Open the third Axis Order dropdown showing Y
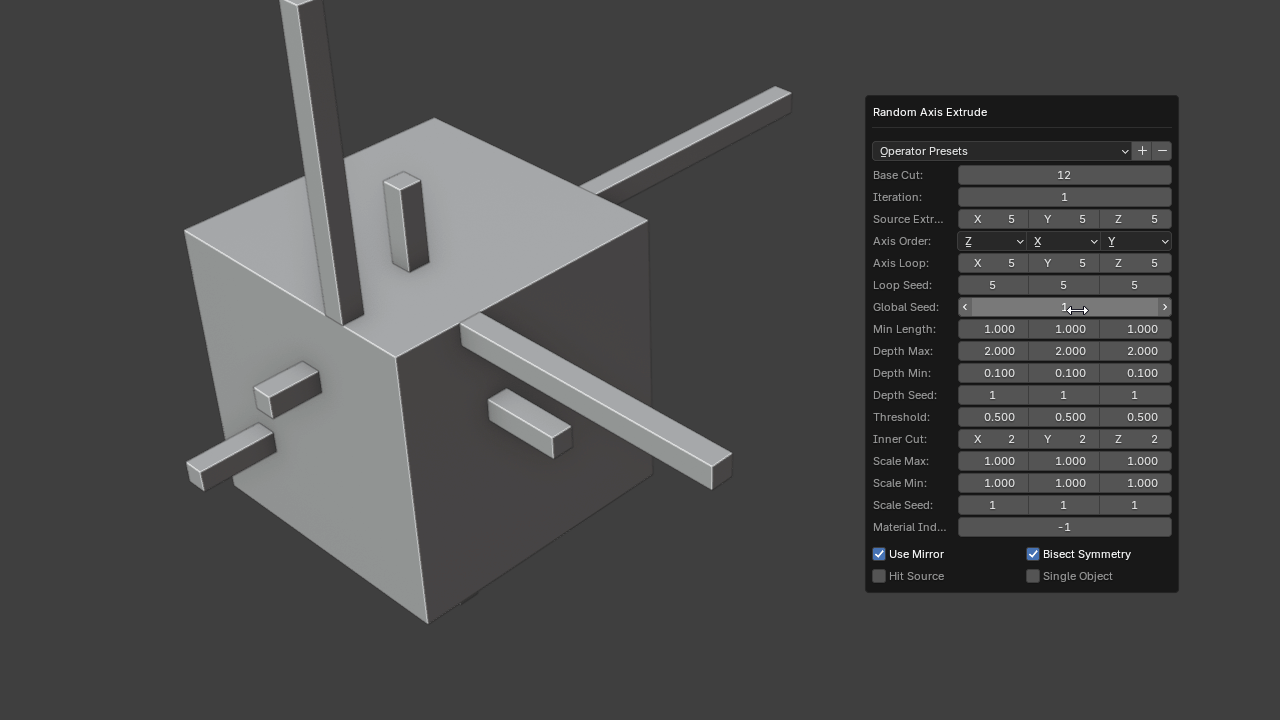The height and width of the screenshot is (720, 1280). (x=1136, y=241)
